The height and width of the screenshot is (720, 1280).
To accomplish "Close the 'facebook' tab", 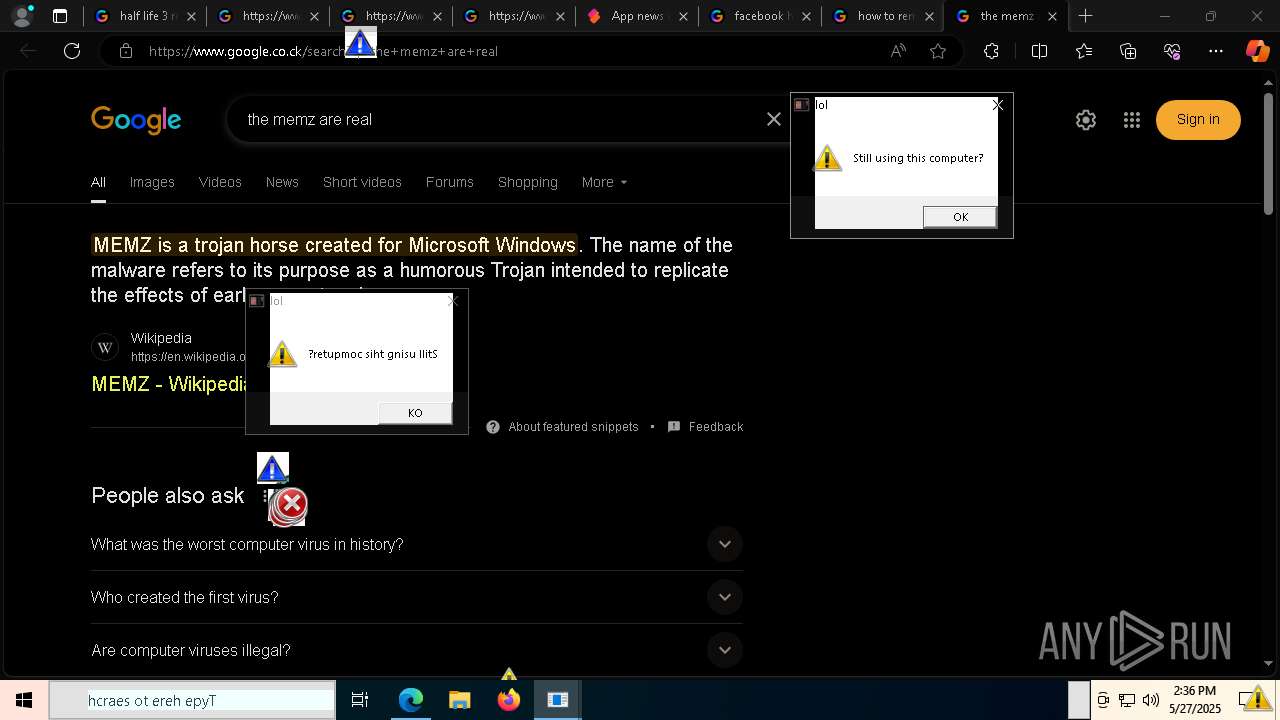I will (807, 16).
